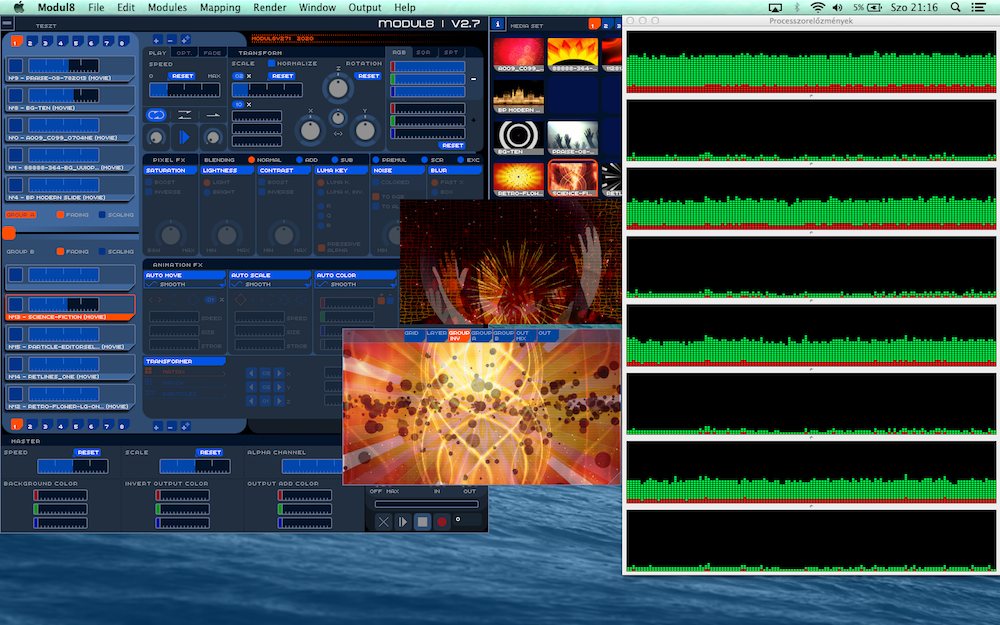Open the Modules menu
The width and height of the screenshot is (1000, 625).
(x=167, y=8)
